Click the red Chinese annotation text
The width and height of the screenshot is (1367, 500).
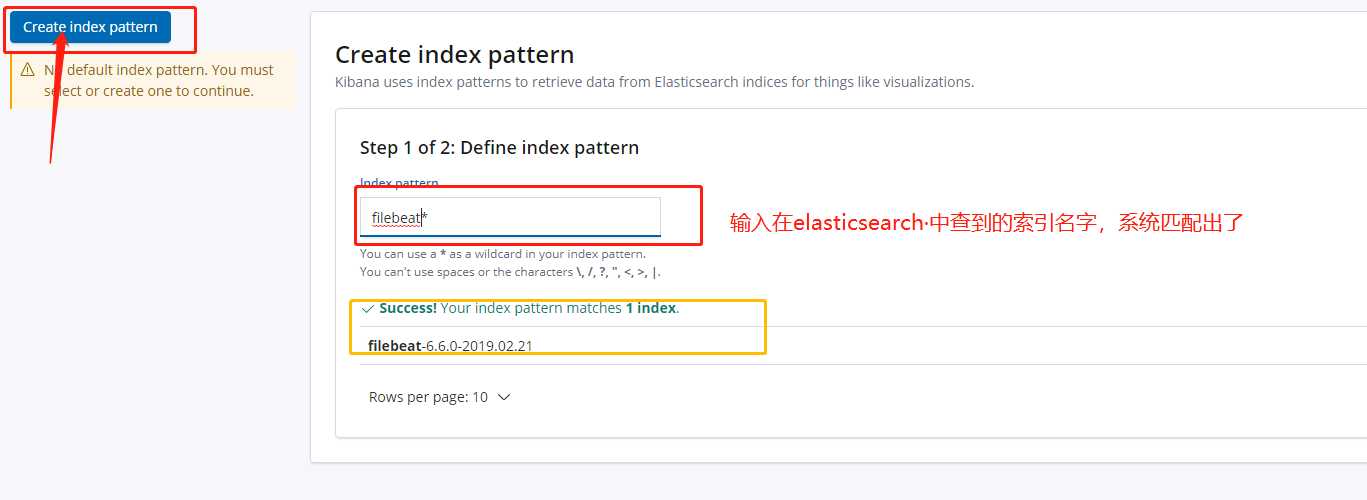pos(986,223)
